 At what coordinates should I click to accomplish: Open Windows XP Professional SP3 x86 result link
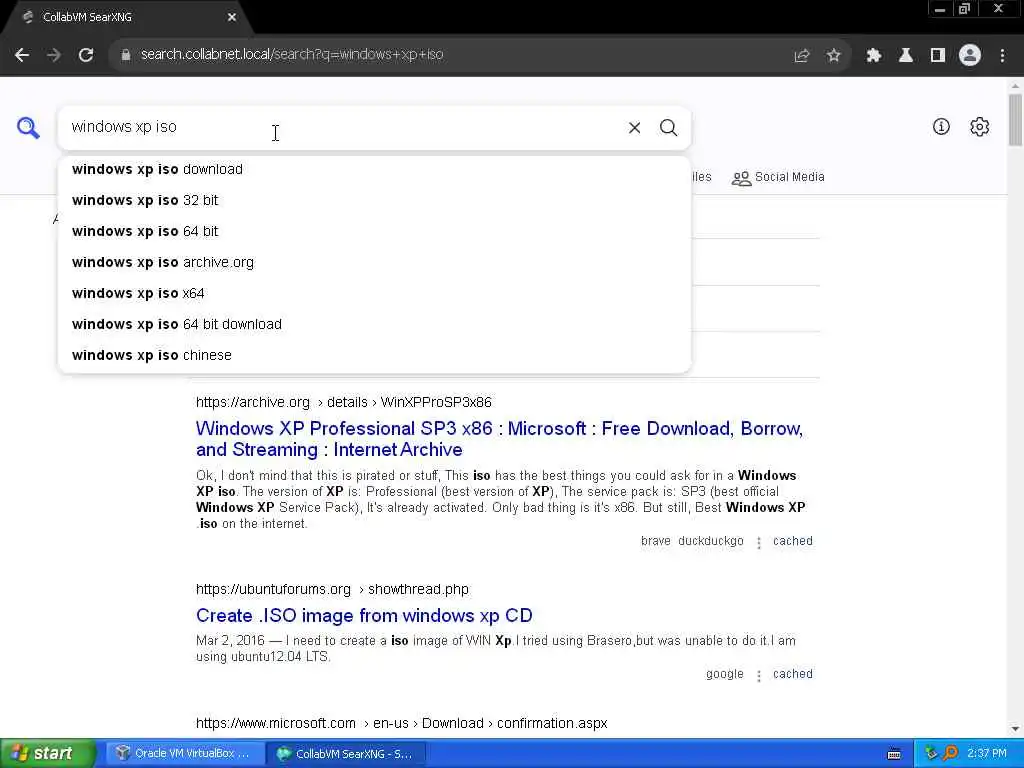pos(500,439)
